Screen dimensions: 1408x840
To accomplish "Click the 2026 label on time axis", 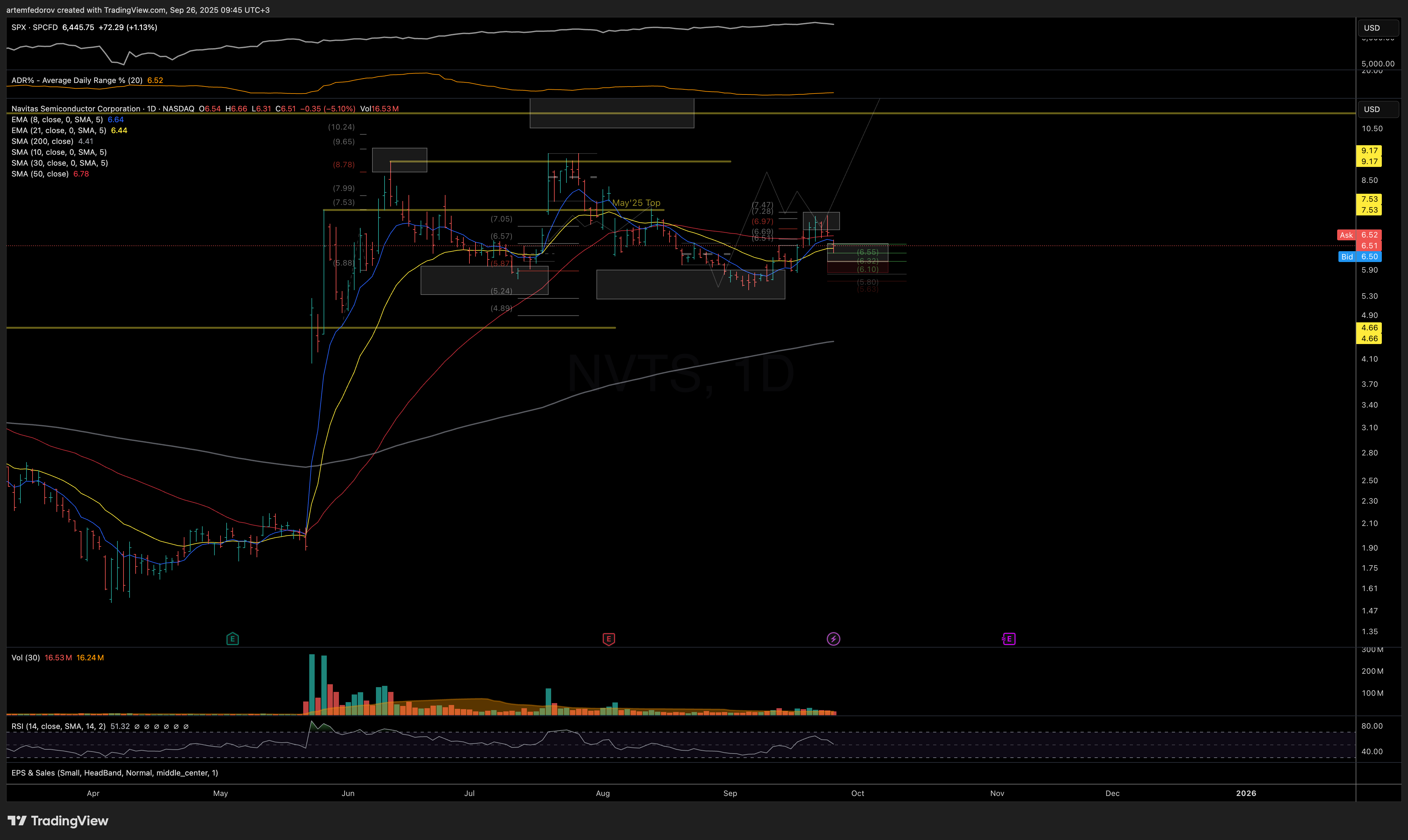I will click(x=1246, y=793).
